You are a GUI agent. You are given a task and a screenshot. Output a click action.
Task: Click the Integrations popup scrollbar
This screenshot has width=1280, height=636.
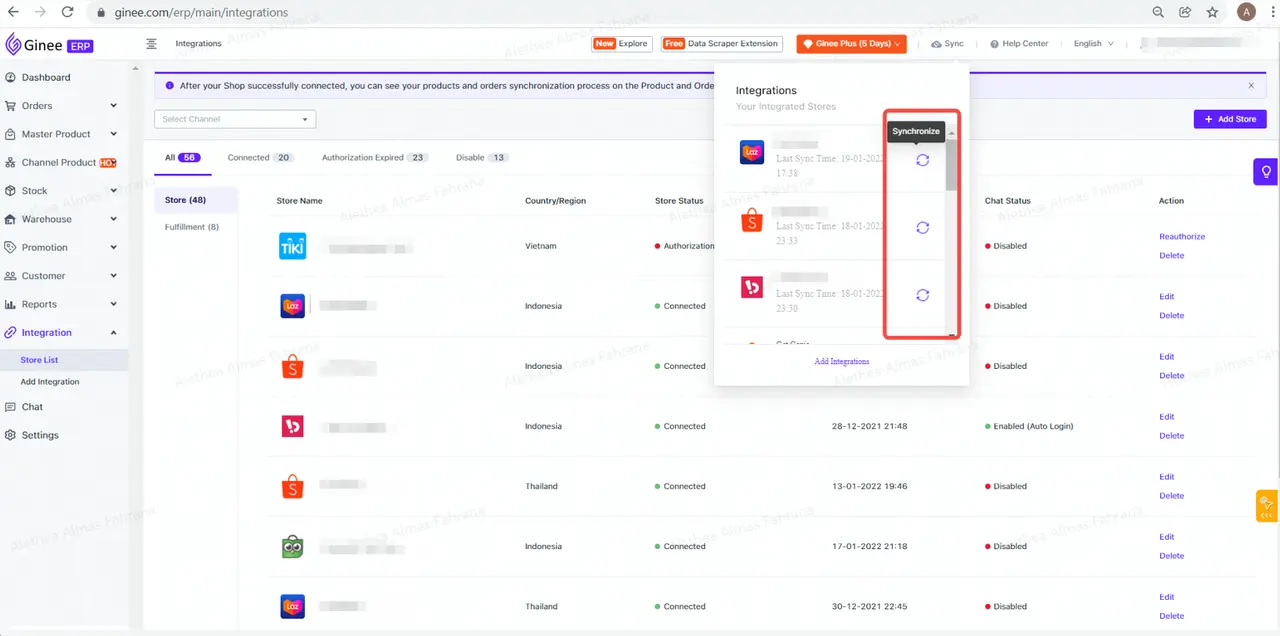coord(952,165)
